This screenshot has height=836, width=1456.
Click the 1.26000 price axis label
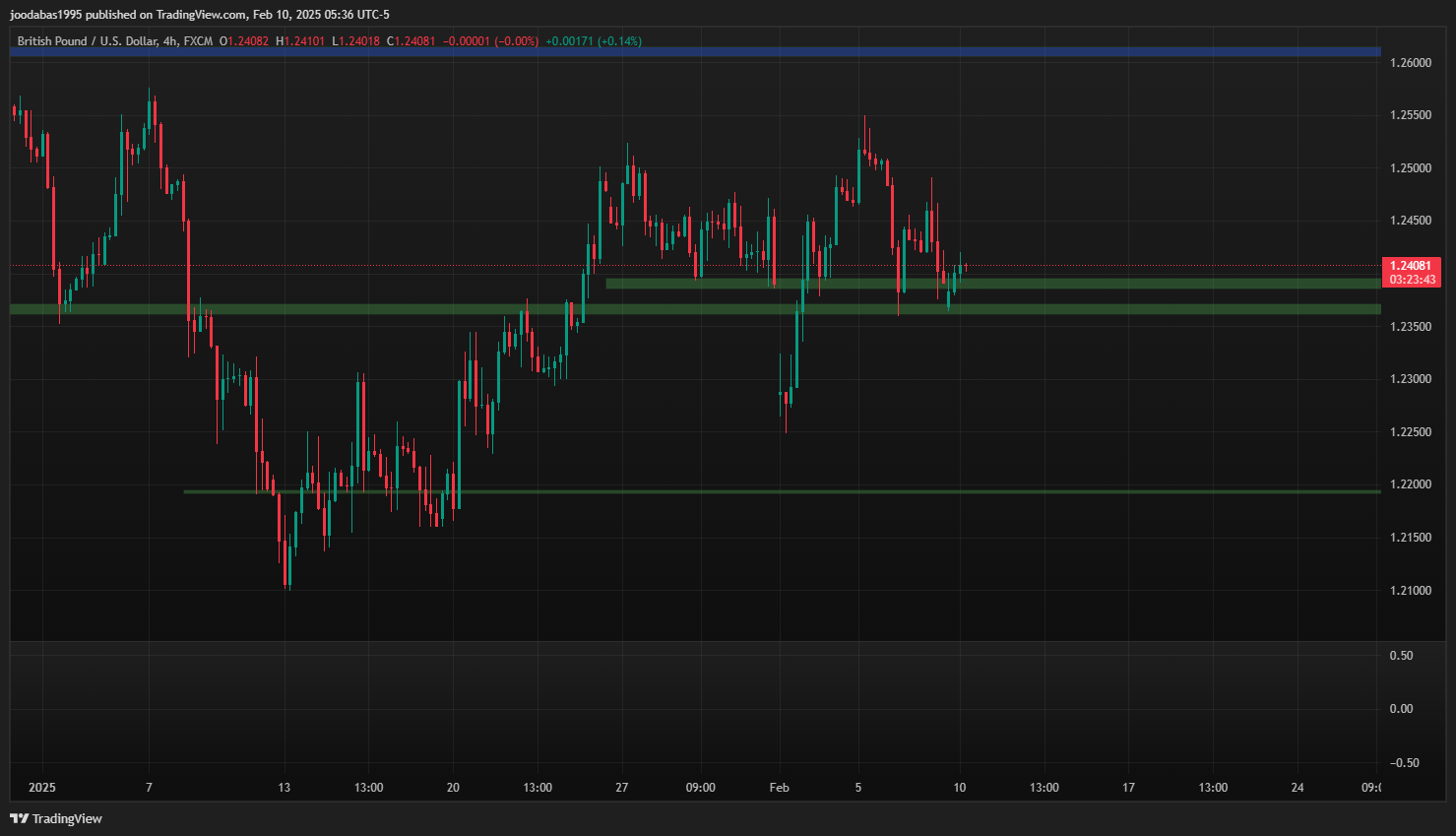coord(1410,63)
